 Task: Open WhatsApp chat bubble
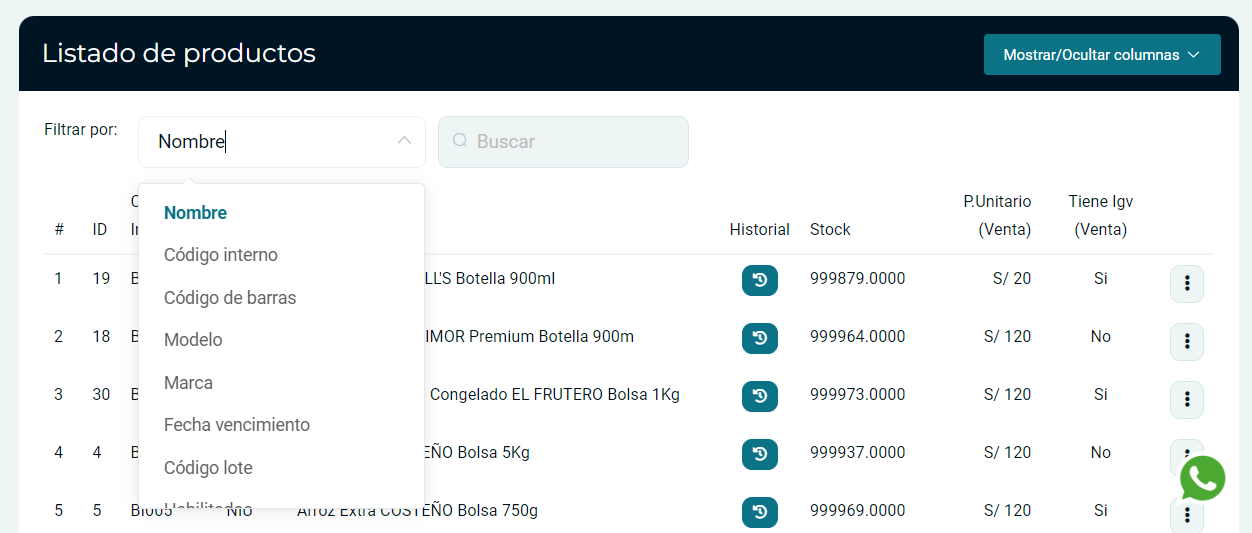point(1202,478)
